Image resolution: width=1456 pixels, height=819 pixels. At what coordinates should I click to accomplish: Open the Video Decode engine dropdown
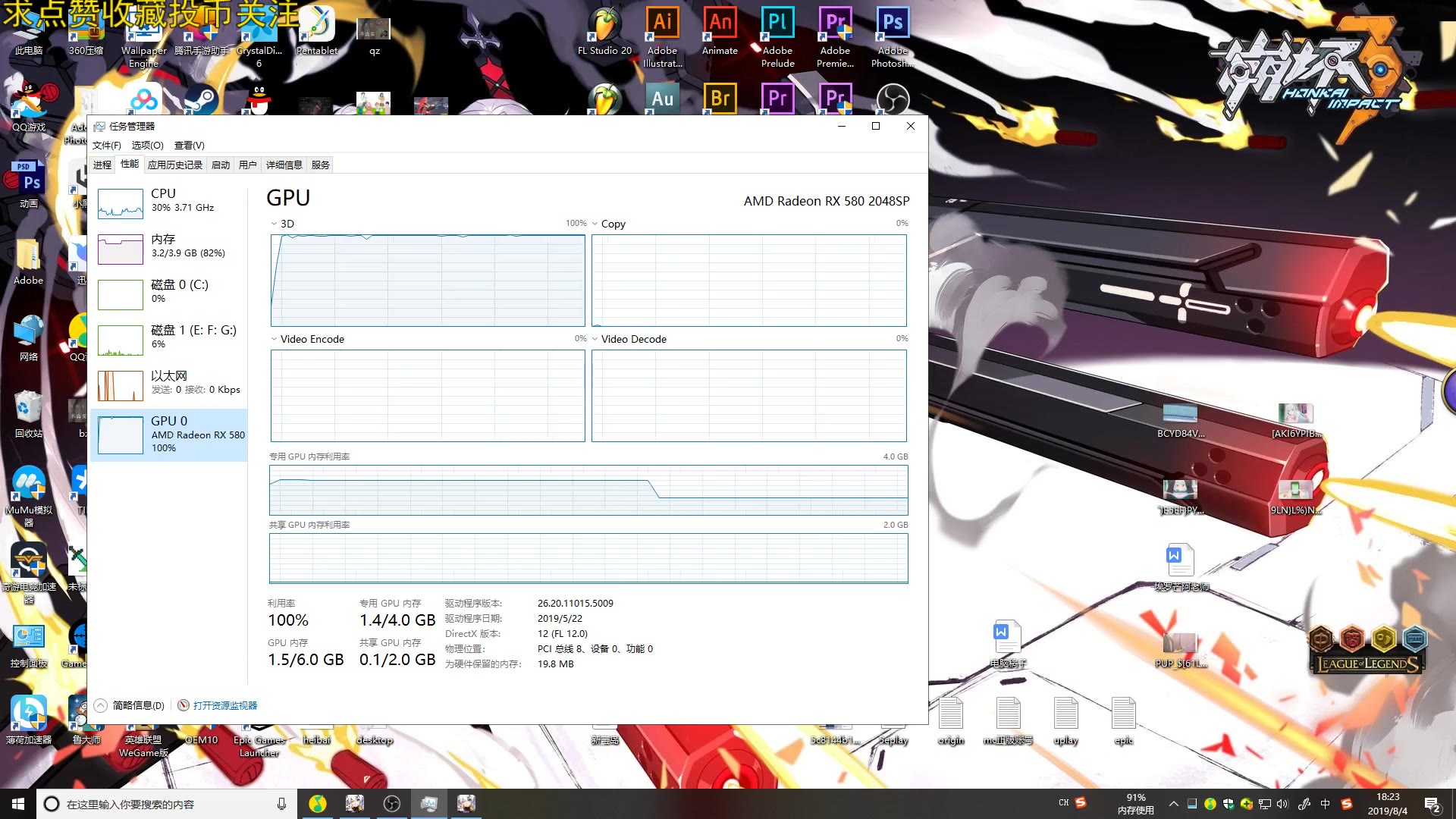point(595,339)
